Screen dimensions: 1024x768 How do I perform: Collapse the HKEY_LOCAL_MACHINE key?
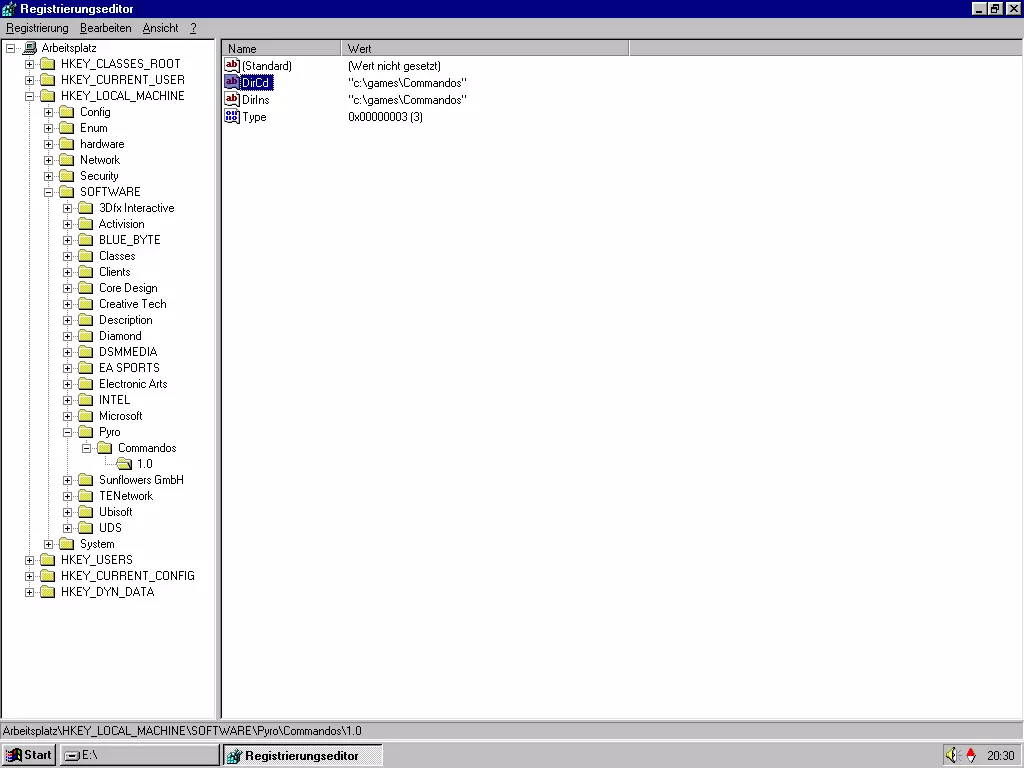click(29, 96)
